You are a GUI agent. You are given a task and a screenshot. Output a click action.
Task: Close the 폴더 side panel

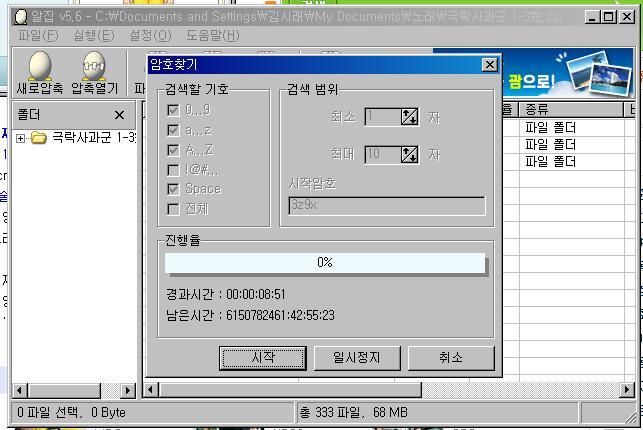tap(119, 115)
